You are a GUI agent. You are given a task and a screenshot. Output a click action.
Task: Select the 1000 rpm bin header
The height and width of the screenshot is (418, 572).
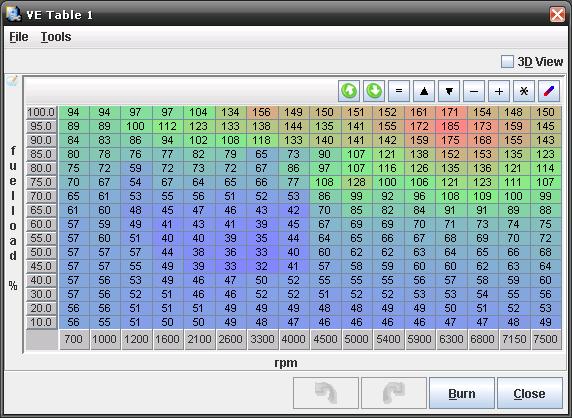pyautogui.click(x=105, y=339)
